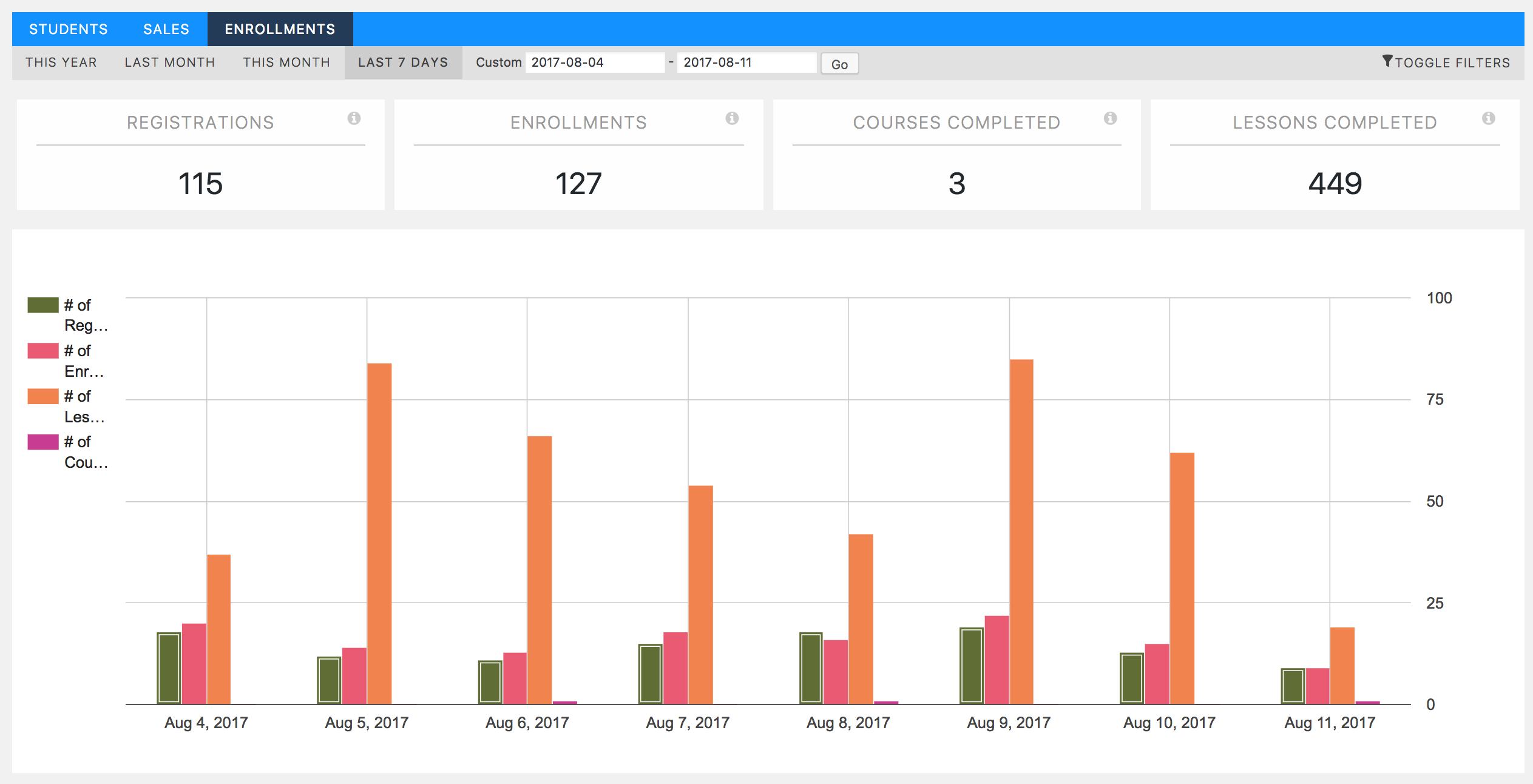Screen dimensions: 1533x784
Task: Click the Courses Completed info icon
Action: pos(1110,118)
